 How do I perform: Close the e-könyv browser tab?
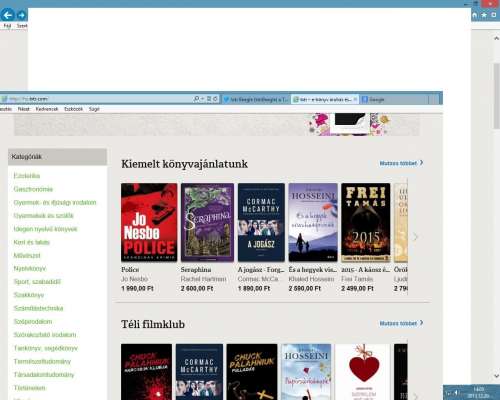pyautogui.click(x=355, y=99)
